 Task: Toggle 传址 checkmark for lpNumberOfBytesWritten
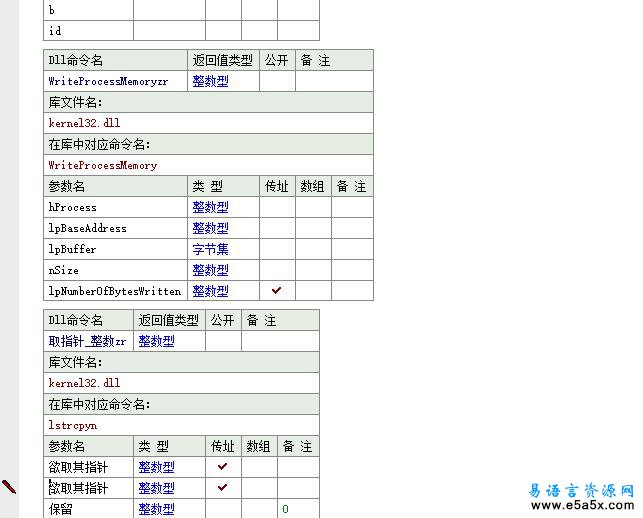tap(276, 290)
